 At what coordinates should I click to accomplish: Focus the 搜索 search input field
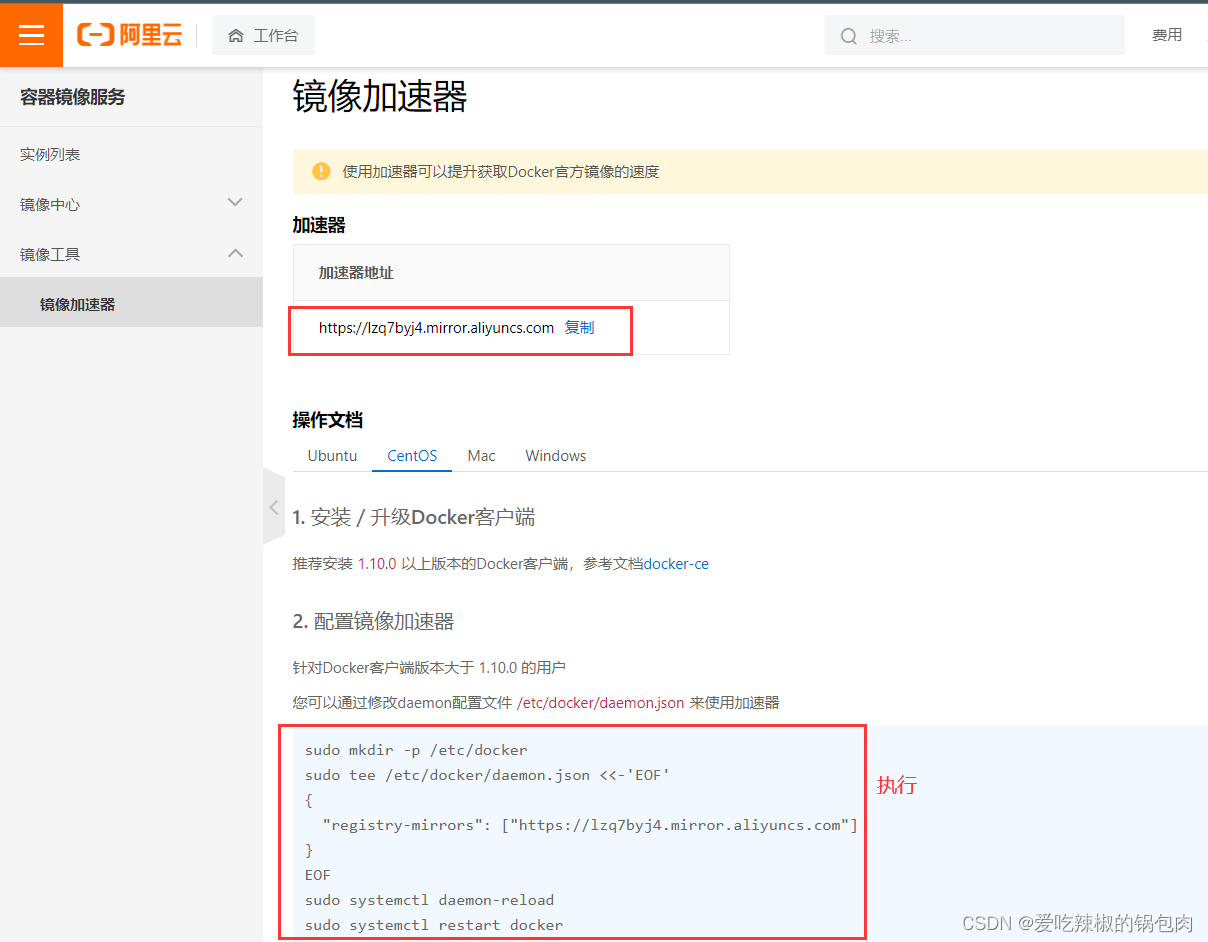coord(975,36)
